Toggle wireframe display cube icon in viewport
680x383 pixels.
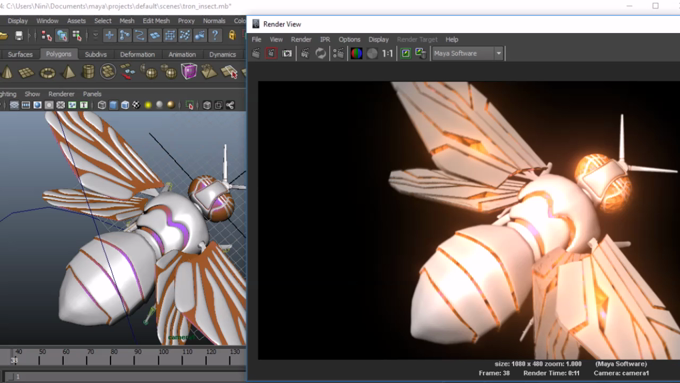point(102,105)
